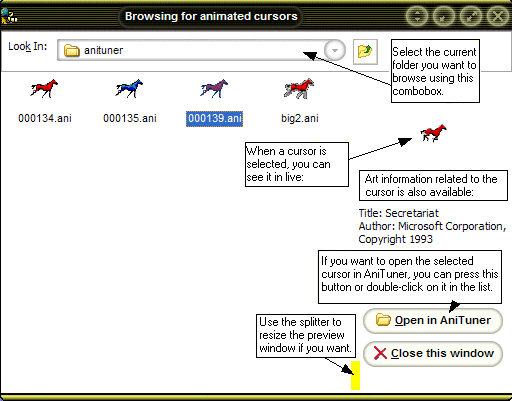This screenshot has height=401, width=512.
Task: Click the live animated cursor preview
Action: click(x=433, y=133)
